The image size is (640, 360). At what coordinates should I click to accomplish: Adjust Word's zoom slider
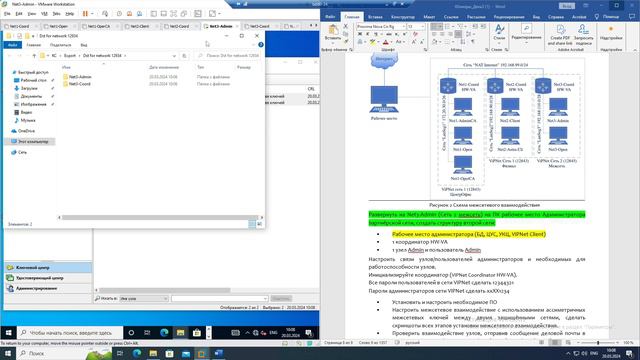(x=598, y=343)
